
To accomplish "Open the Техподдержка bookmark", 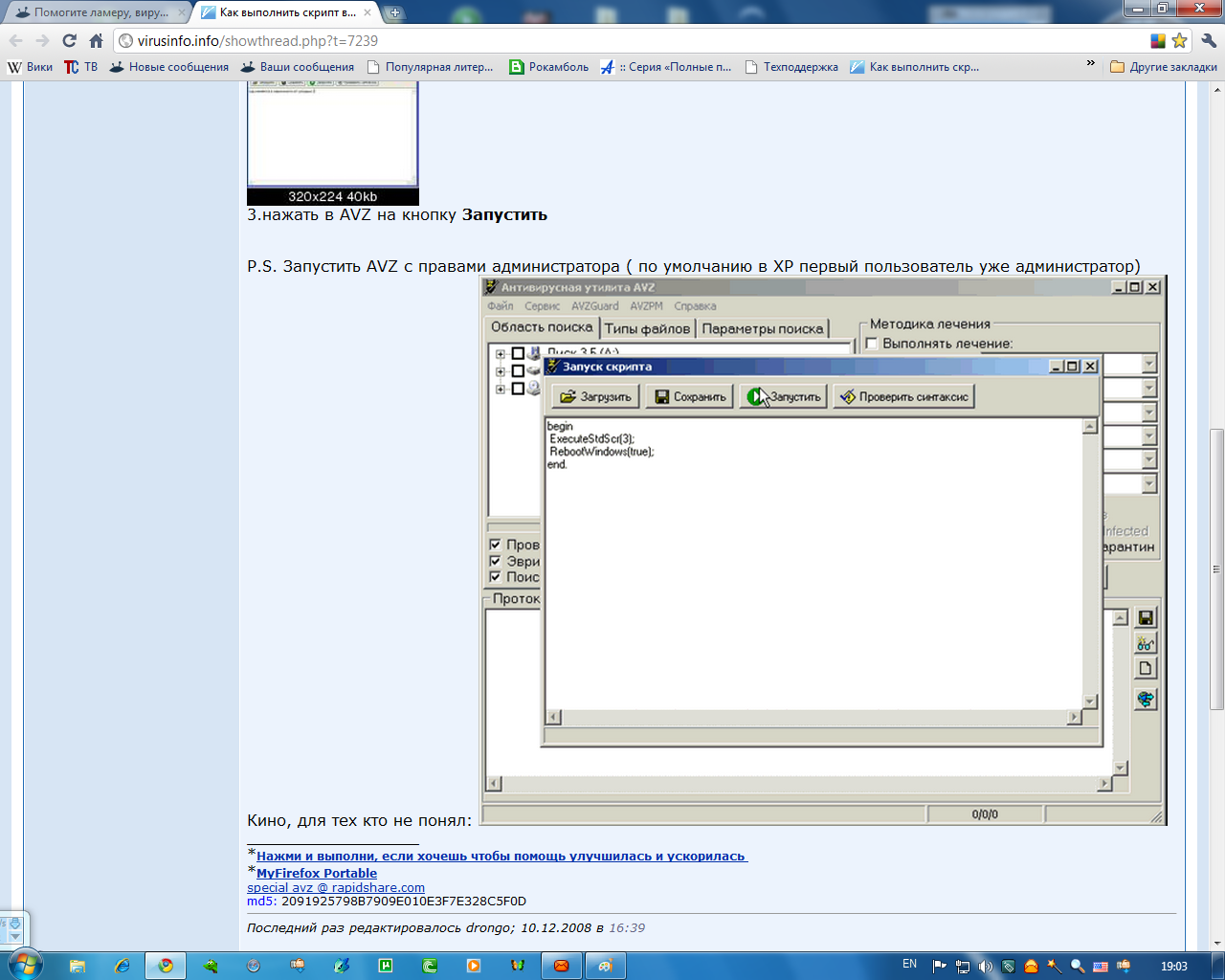I will click(x=791, y=67).
